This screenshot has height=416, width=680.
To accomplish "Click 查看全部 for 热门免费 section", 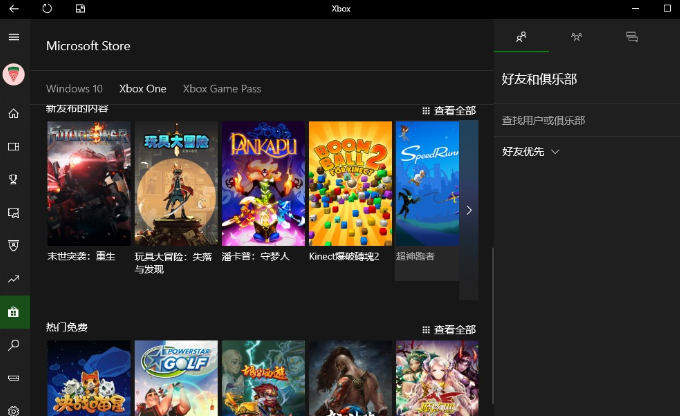I will point(455,330).
